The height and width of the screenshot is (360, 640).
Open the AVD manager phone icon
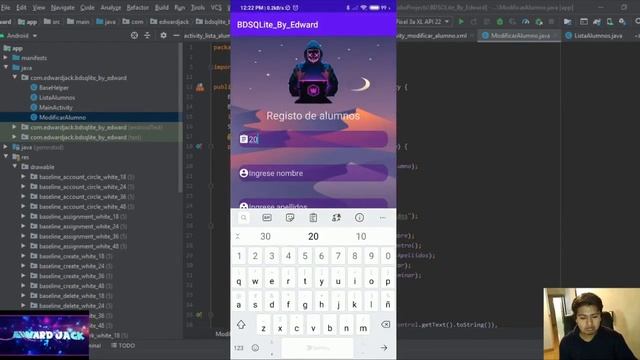610,21
